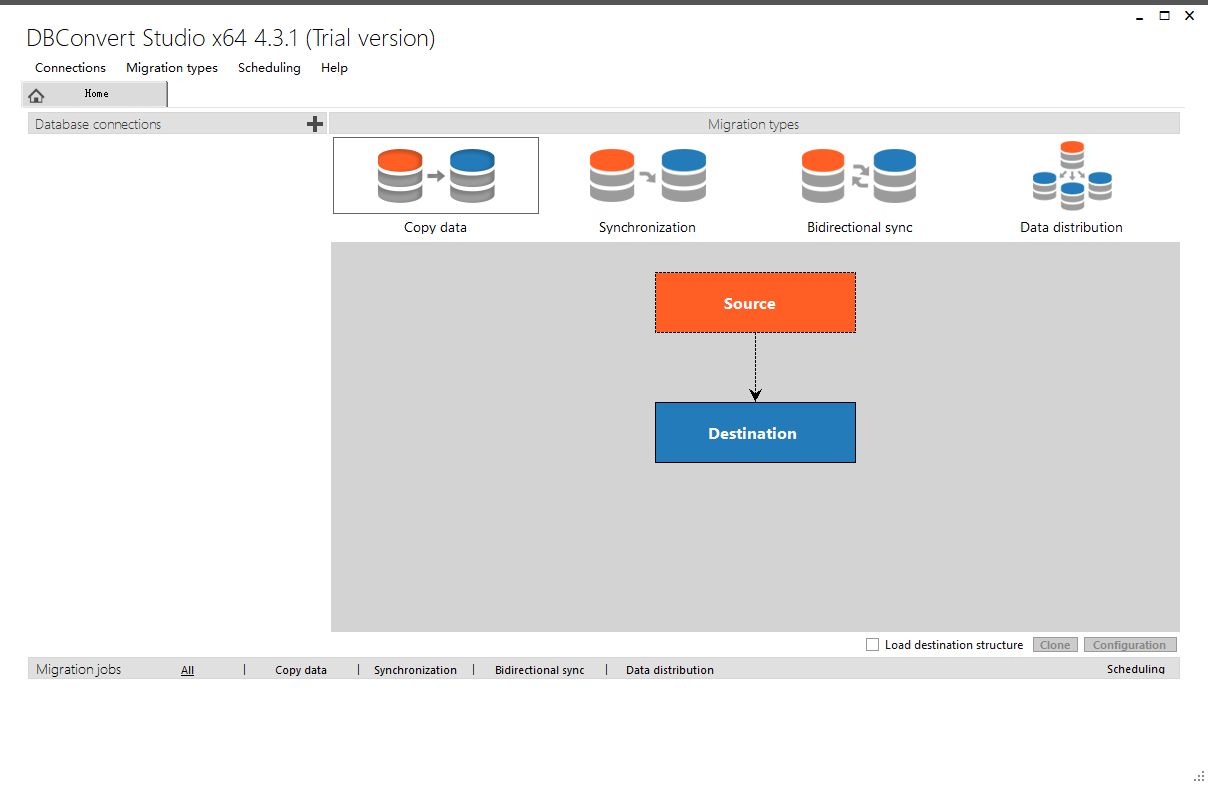
Task: Click the Clone button
Action: (x=1055, y=645)
